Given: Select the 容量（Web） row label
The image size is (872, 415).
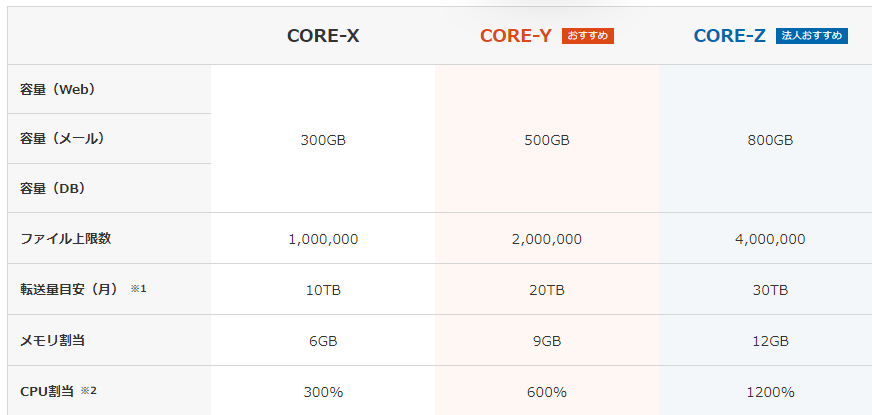Looking at the screenshot, I should point(58,90).
